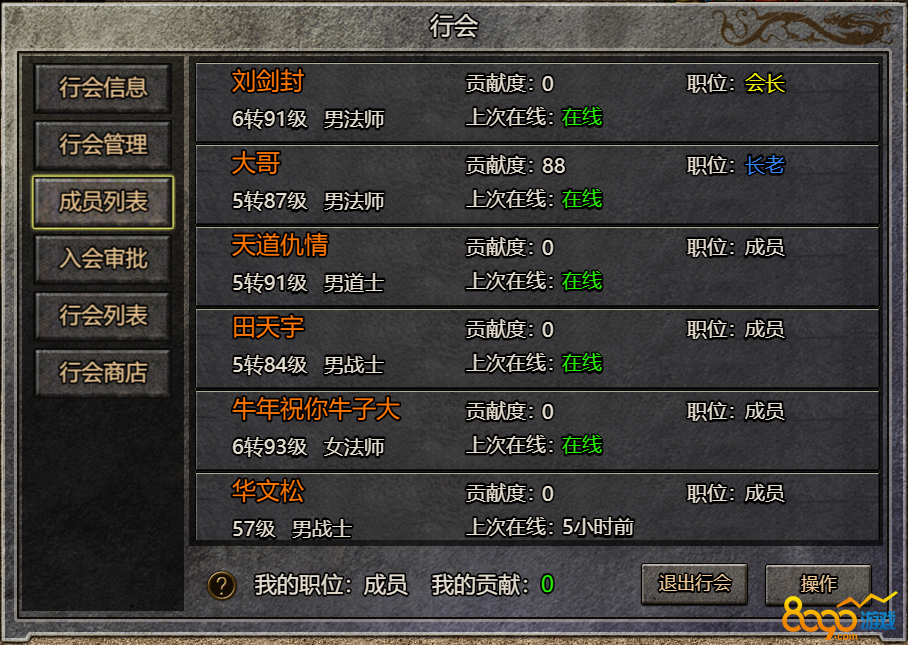The width and height of the screenshot is (908, 645).
Task: Click the 我的贡献 value
Action: click(x=547, y=584)
